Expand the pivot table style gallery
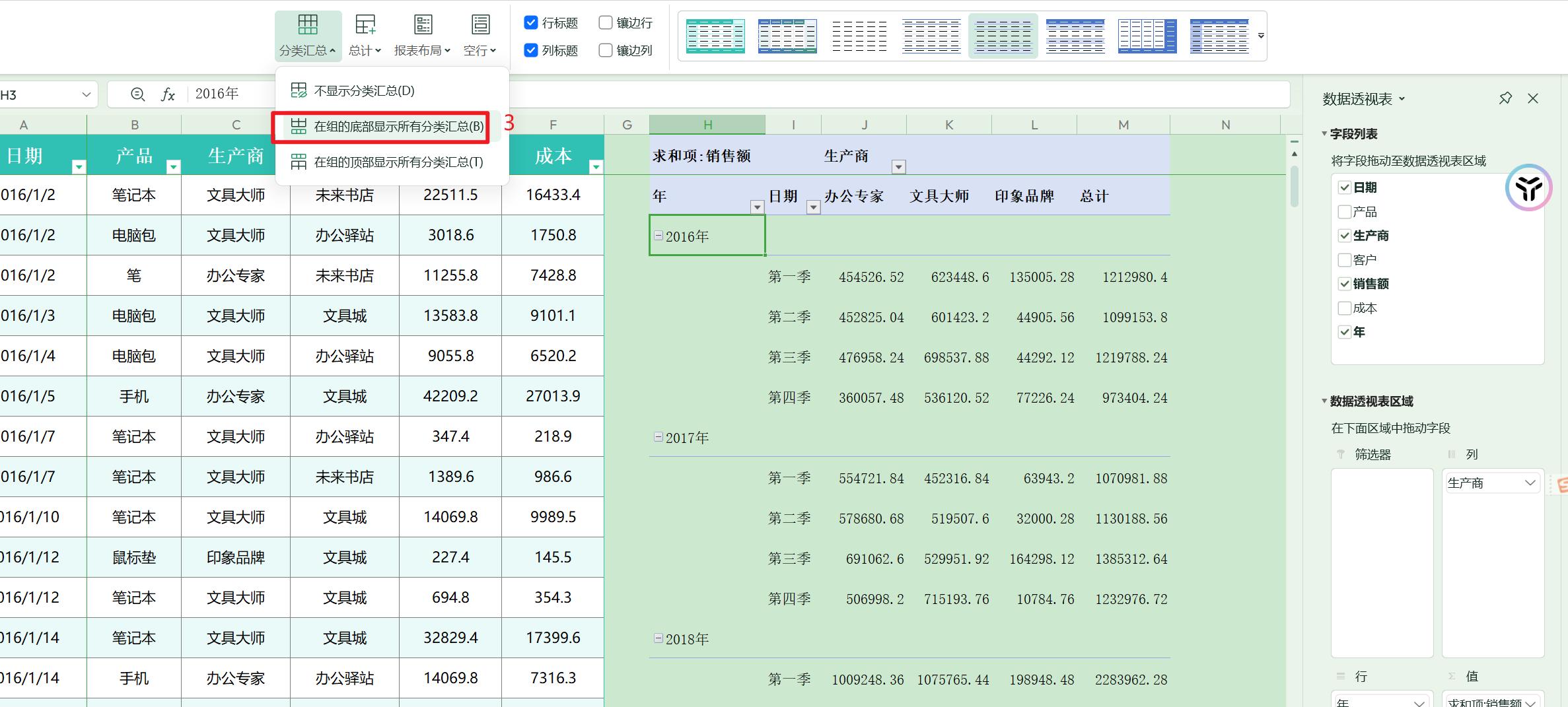This screenshot has width=1568, height=707. (1261, 36)
